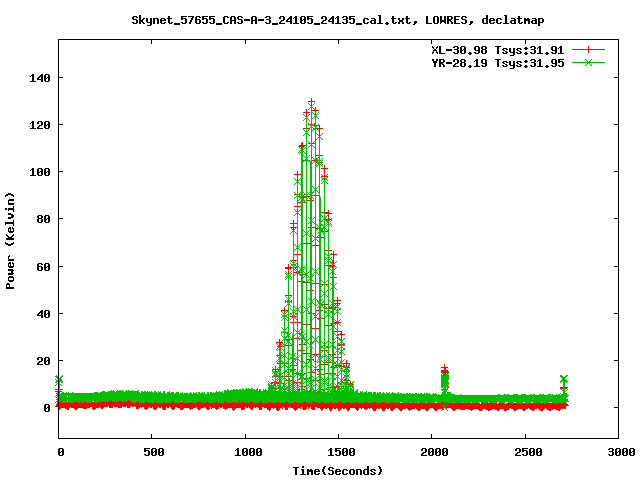Click the 60 tick label on y-axis

[43, 267]
